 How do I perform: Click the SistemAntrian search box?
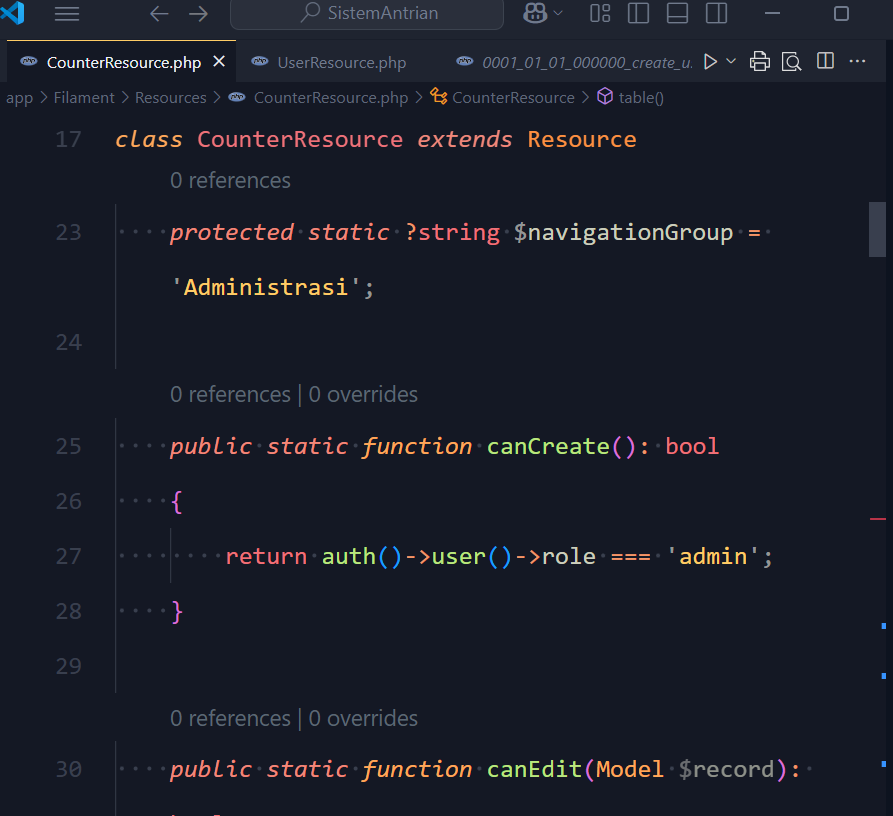[368, 14]
